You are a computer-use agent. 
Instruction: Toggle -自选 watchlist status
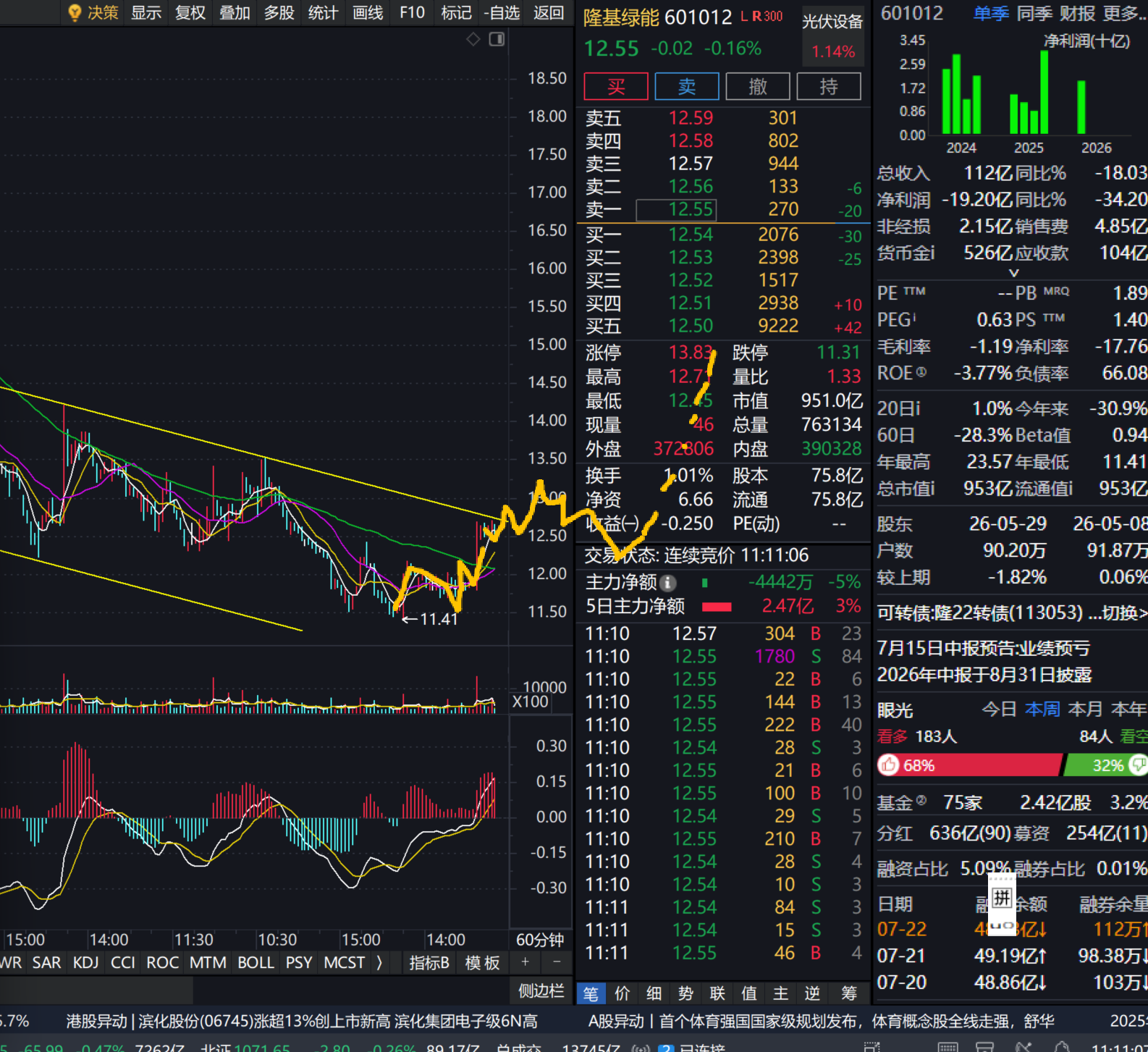tap(502, 12)
